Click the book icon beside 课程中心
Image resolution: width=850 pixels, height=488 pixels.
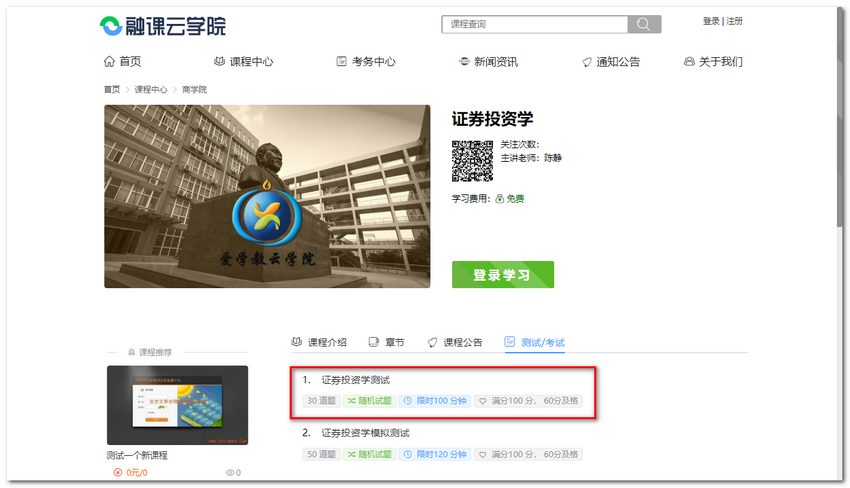220,62
